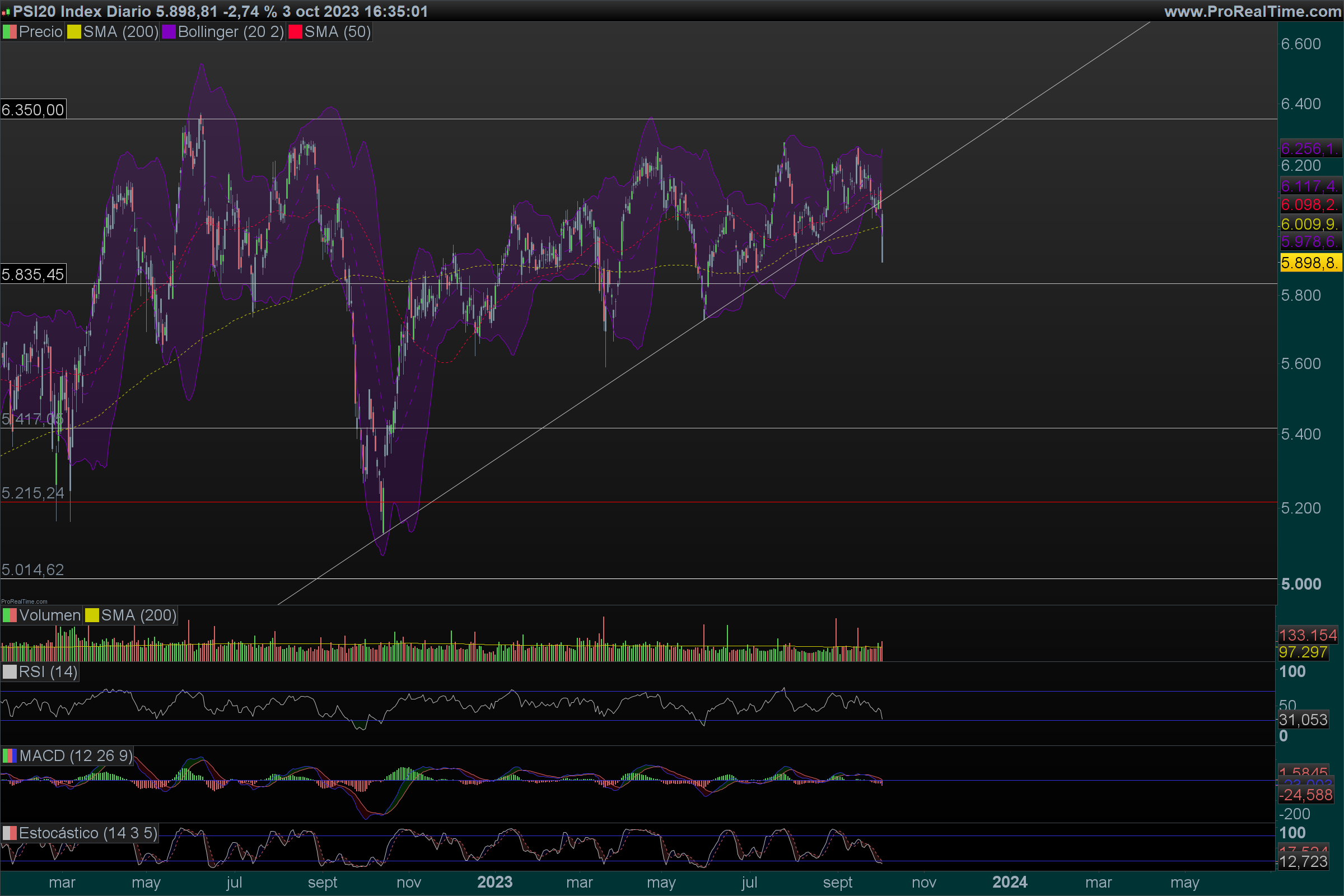Click the Estocástico (14 3 5) legend icon
The height and width of the screenshot is (896, 1344).
(x=10, y=833)
